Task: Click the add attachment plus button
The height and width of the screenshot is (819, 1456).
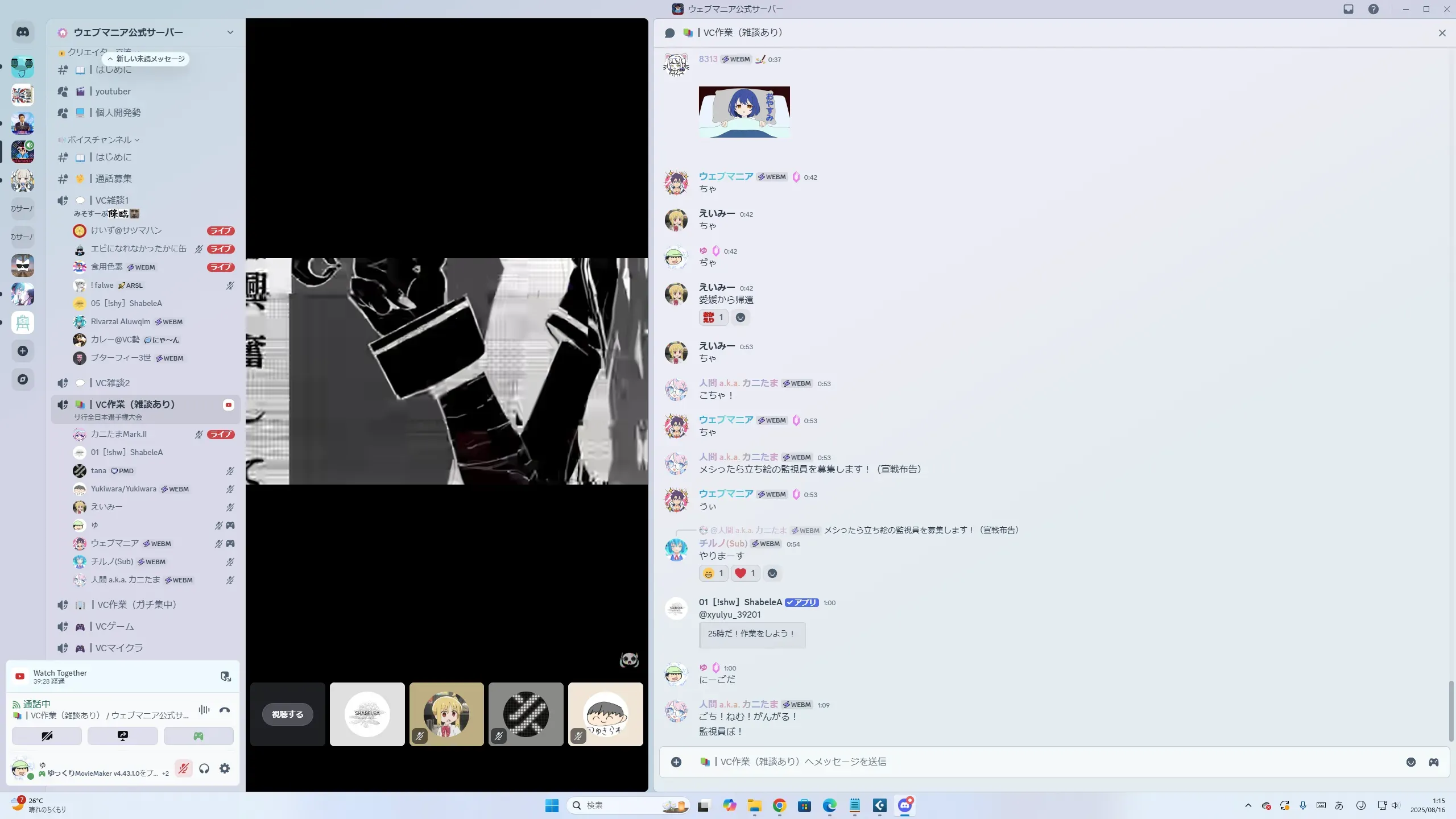Action: tap(676, 762)
